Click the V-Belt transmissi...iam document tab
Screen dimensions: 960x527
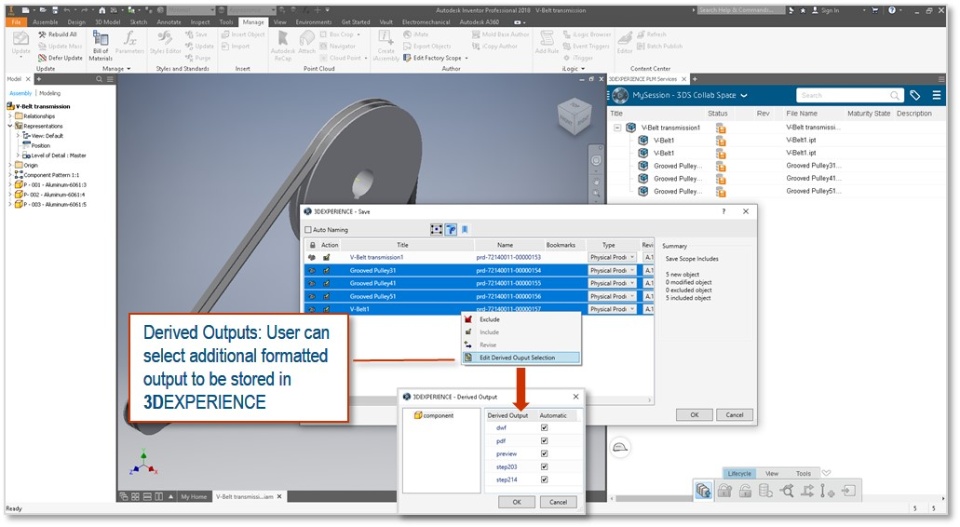[248, 496]
